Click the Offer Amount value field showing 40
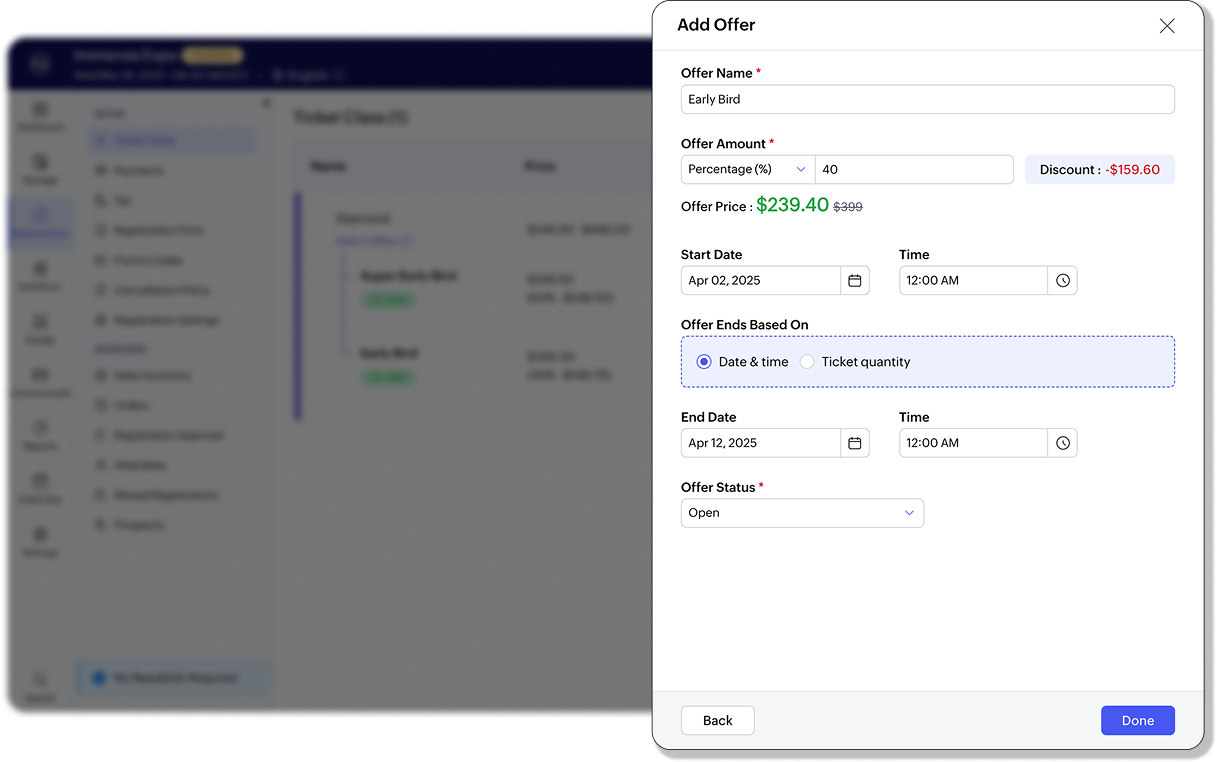The image size is (1217, 762). tap(914, 170)
